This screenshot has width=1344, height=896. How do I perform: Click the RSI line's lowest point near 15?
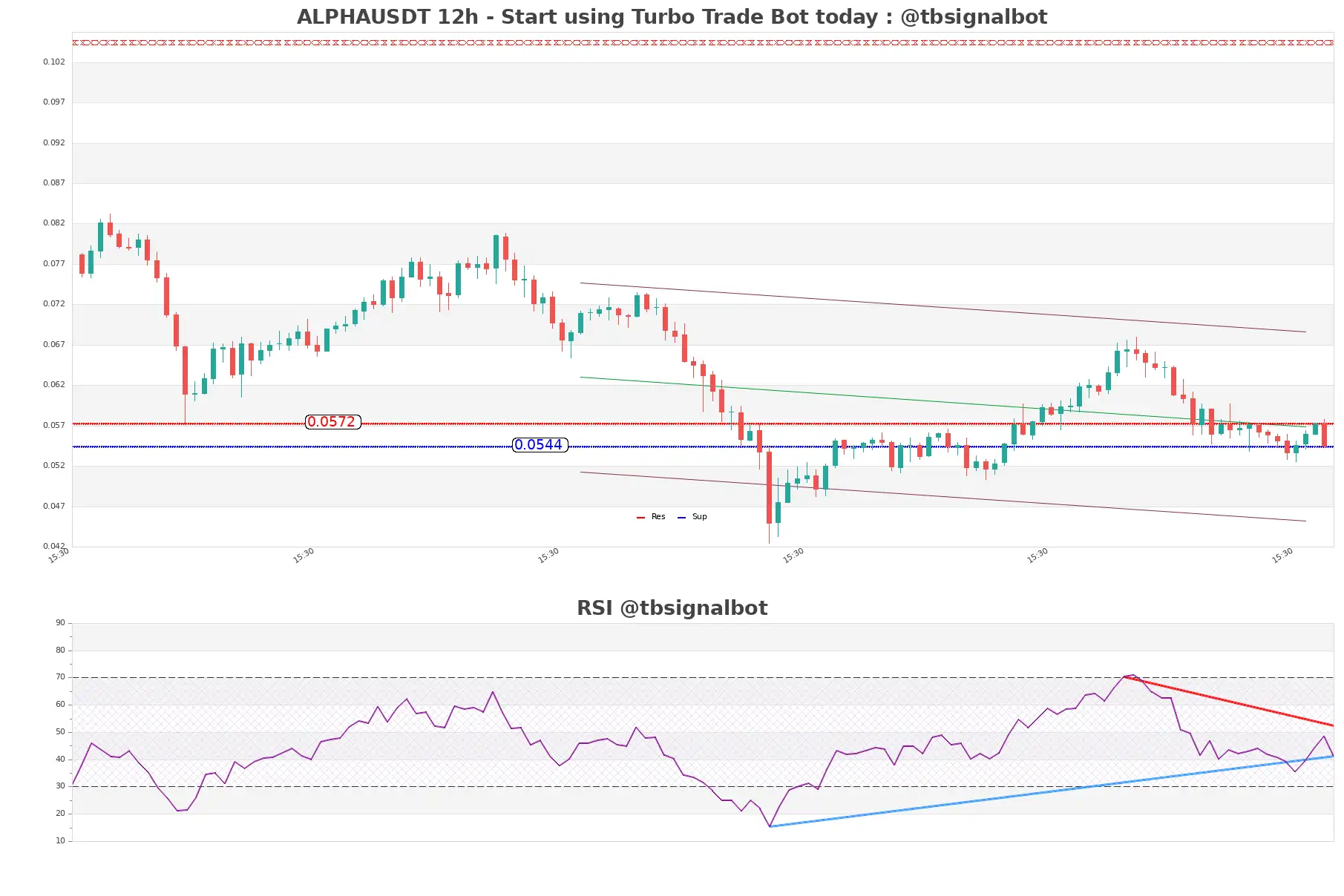tap(770, 826)
